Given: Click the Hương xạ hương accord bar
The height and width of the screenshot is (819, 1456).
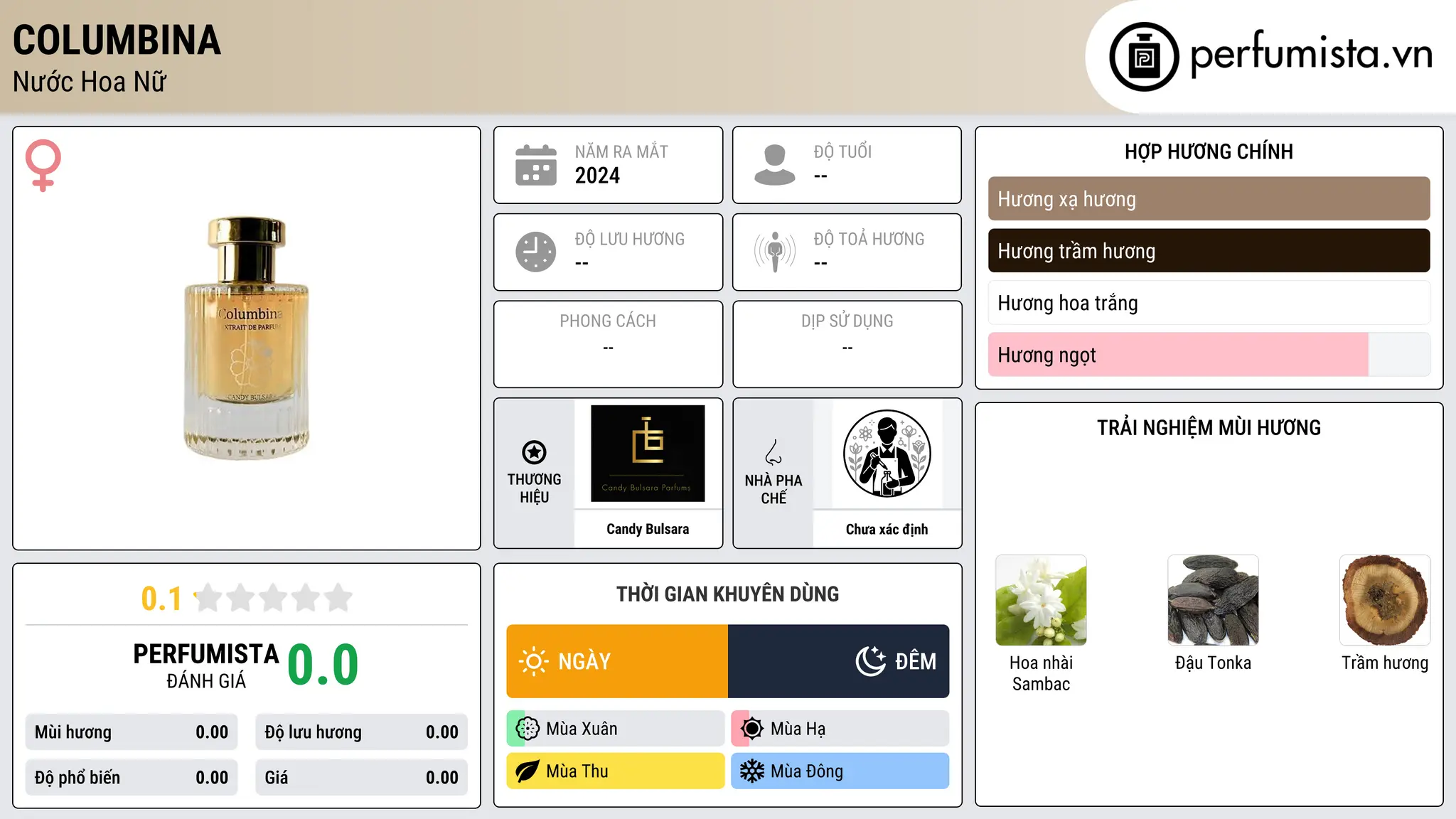Looking at the screenshot, I should click(x=1209, y=199).
